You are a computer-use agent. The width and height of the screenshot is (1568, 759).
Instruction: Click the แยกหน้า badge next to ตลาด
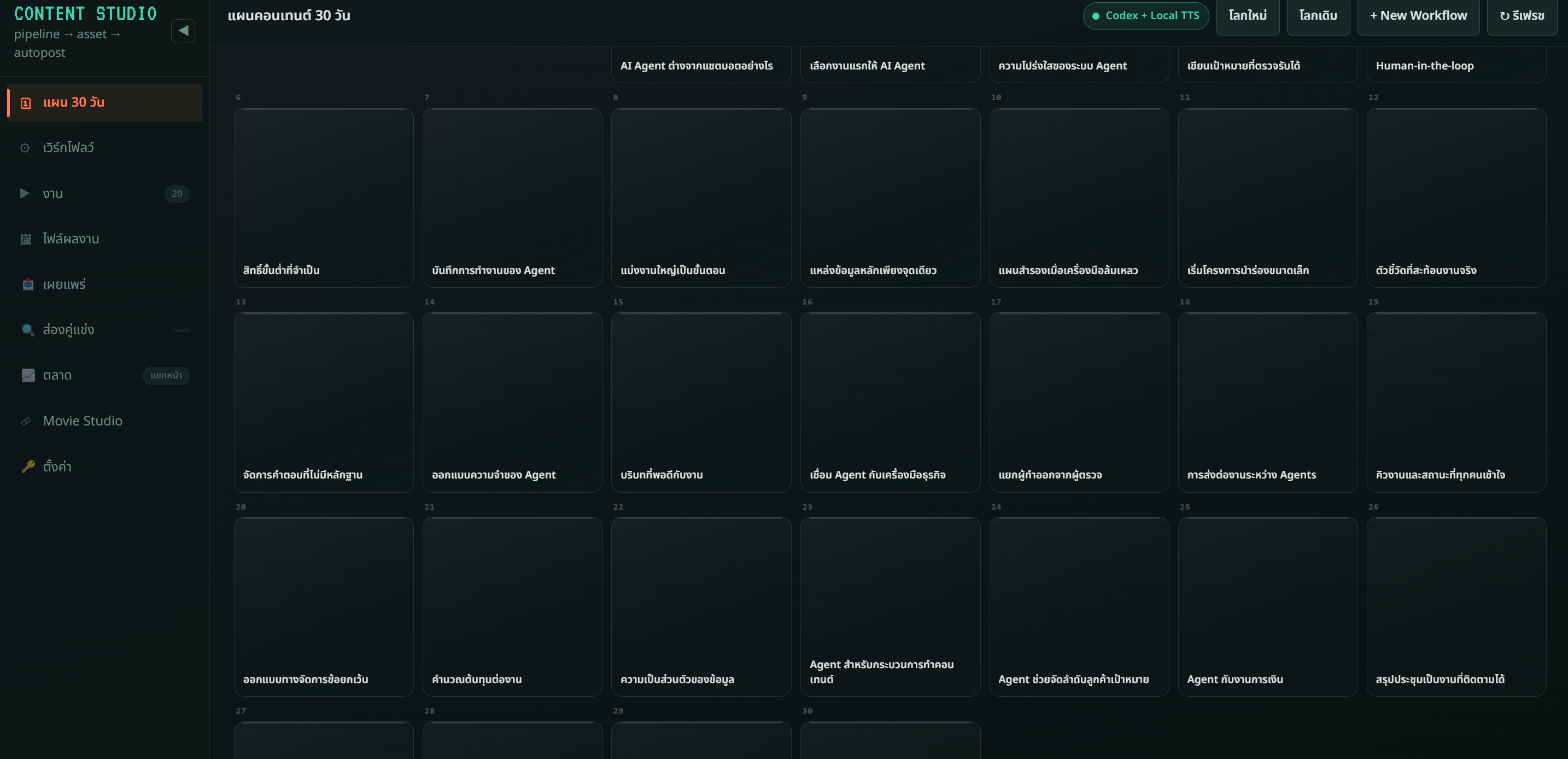(x=166, y=376)
